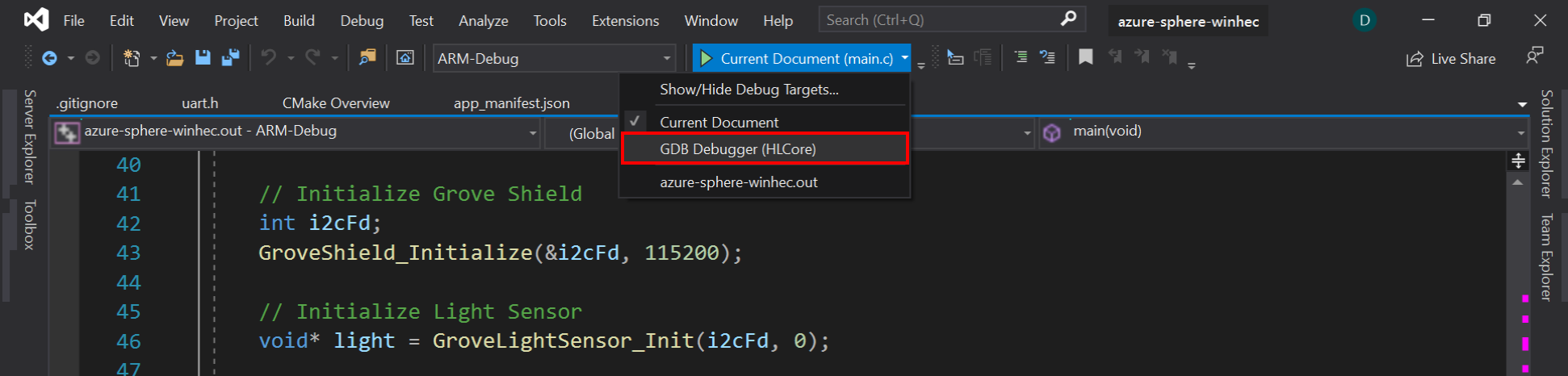Switch to the app_manifest.json tab
The image size is (1568, 376).
pyautogui.click(x=512, y=103)
